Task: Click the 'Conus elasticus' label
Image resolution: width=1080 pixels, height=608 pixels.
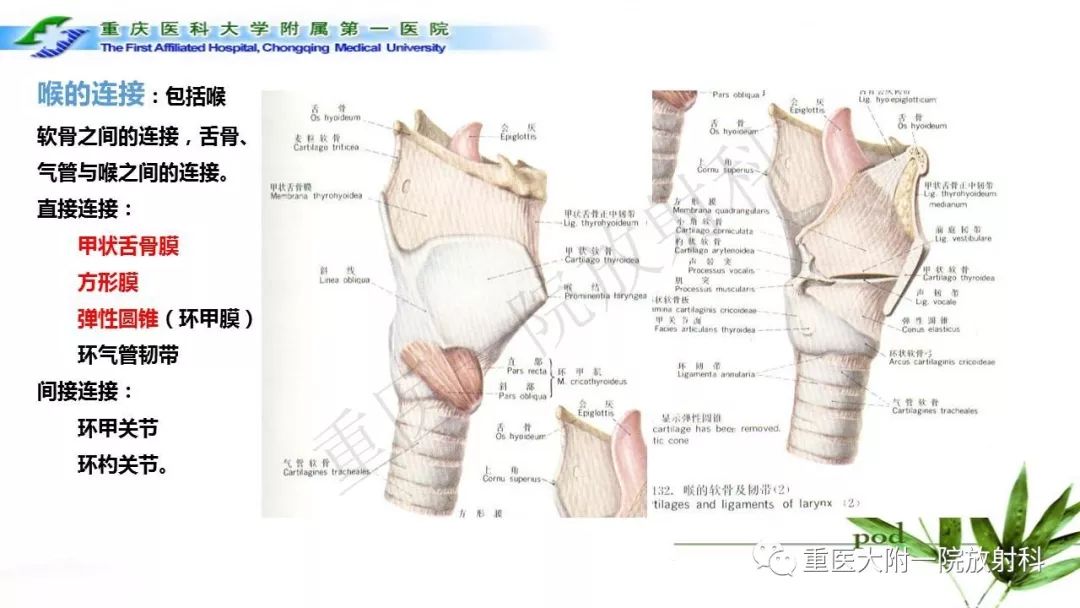Action: (930, 329)
